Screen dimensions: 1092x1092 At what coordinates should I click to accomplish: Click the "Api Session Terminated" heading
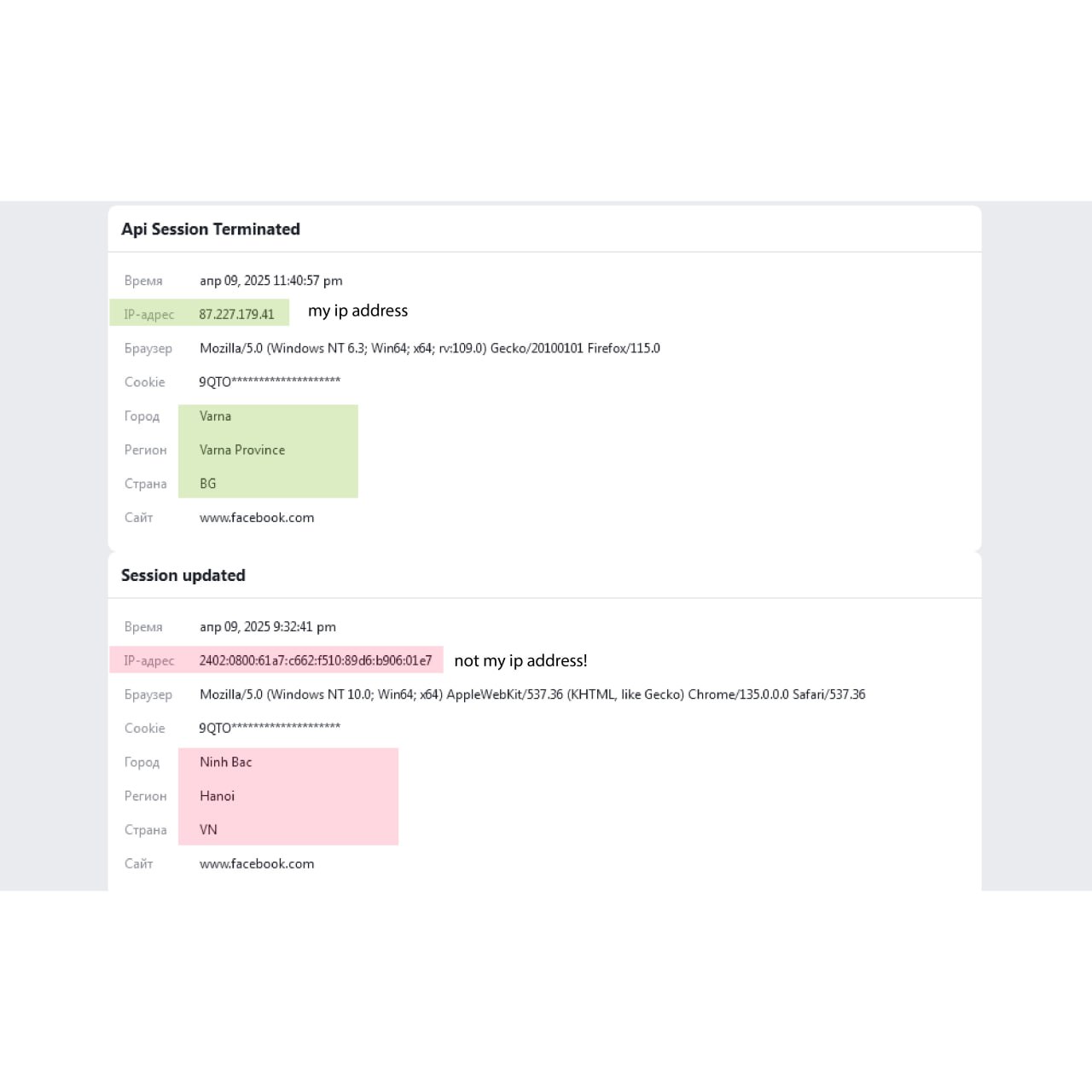tap(211, 229)
